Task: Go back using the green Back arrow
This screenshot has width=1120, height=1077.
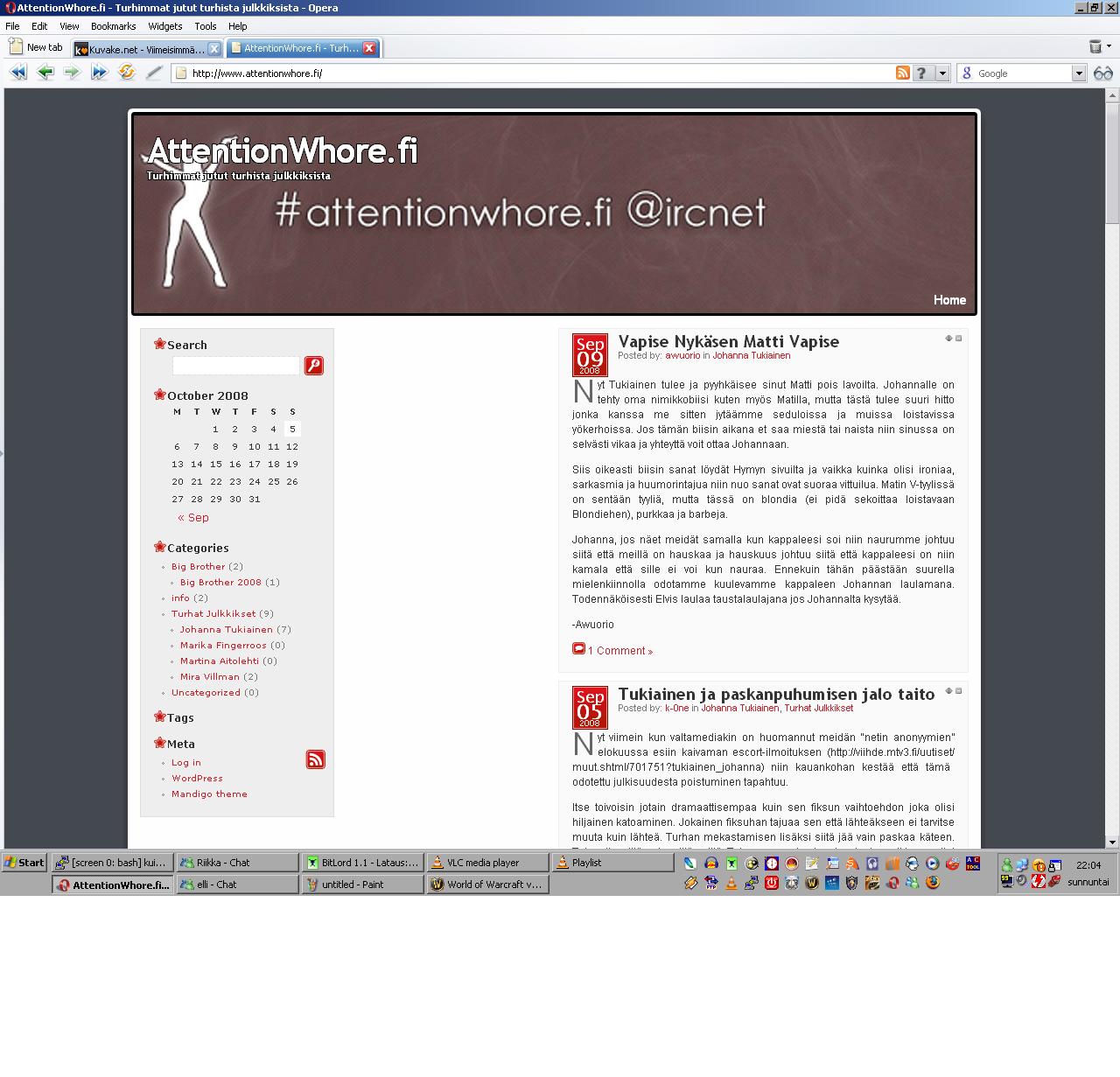Action: 45,73
